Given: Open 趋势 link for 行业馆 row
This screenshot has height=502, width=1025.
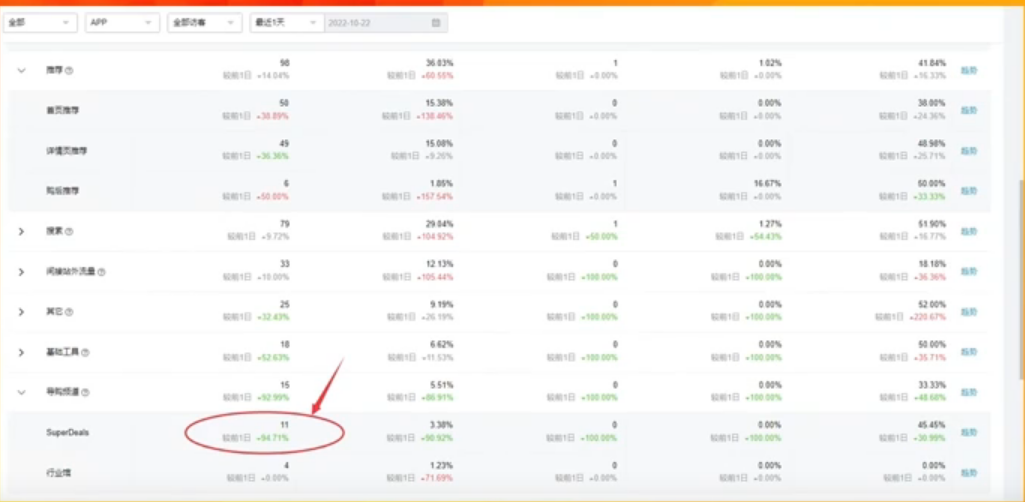Looking at the screenshot, I should tap(969, 473).
